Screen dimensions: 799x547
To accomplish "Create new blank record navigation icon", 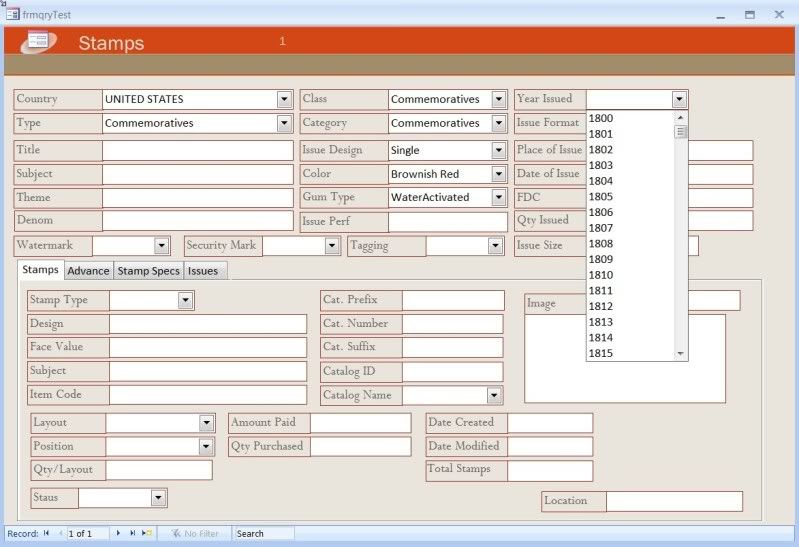I will 147,533.
